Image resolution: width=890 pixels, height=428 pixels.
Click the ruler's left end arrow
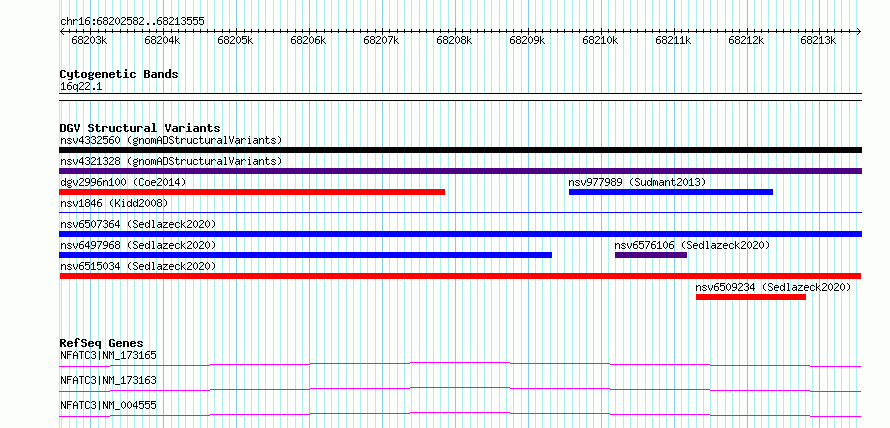(62, 32)
